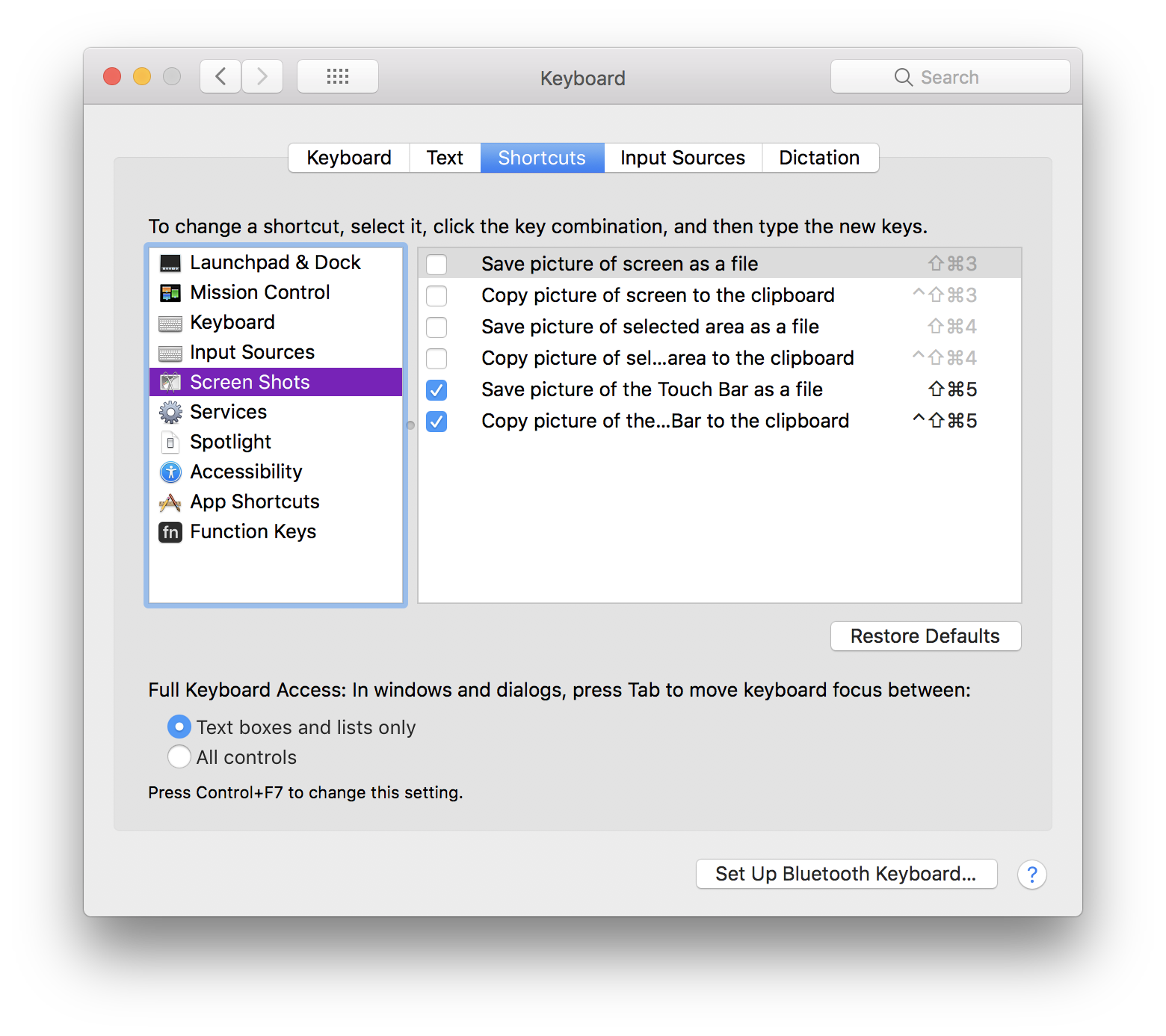Click Set Up Bluetooth Keyboard button
This screenshot has width=1166, height=1036.
(846, 874)
